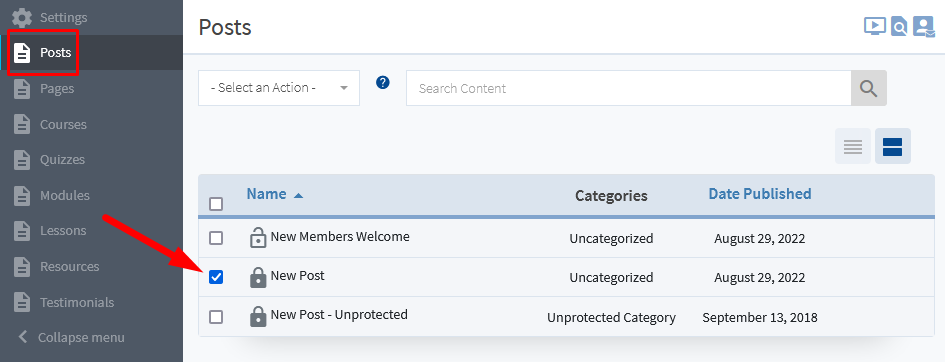
Task: Click the lock icon beside New Post - Unprotected
Action: (x=258, y=316)
